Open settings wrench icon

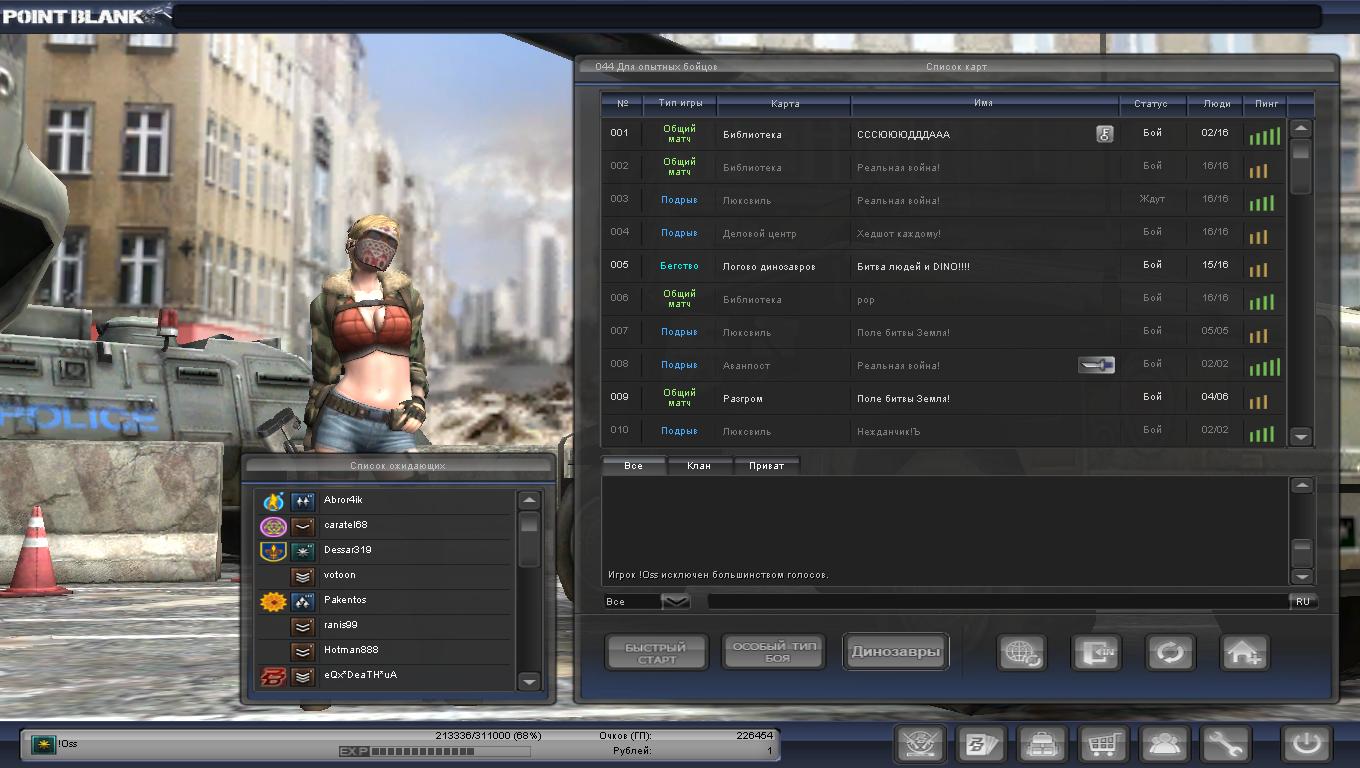(x=1225, y=744)
